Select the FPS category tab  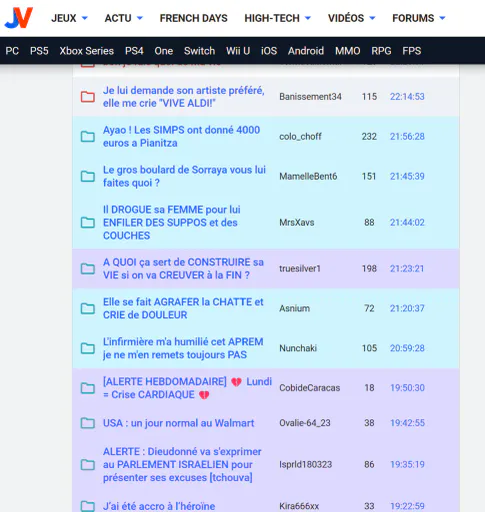click(412, 51)
